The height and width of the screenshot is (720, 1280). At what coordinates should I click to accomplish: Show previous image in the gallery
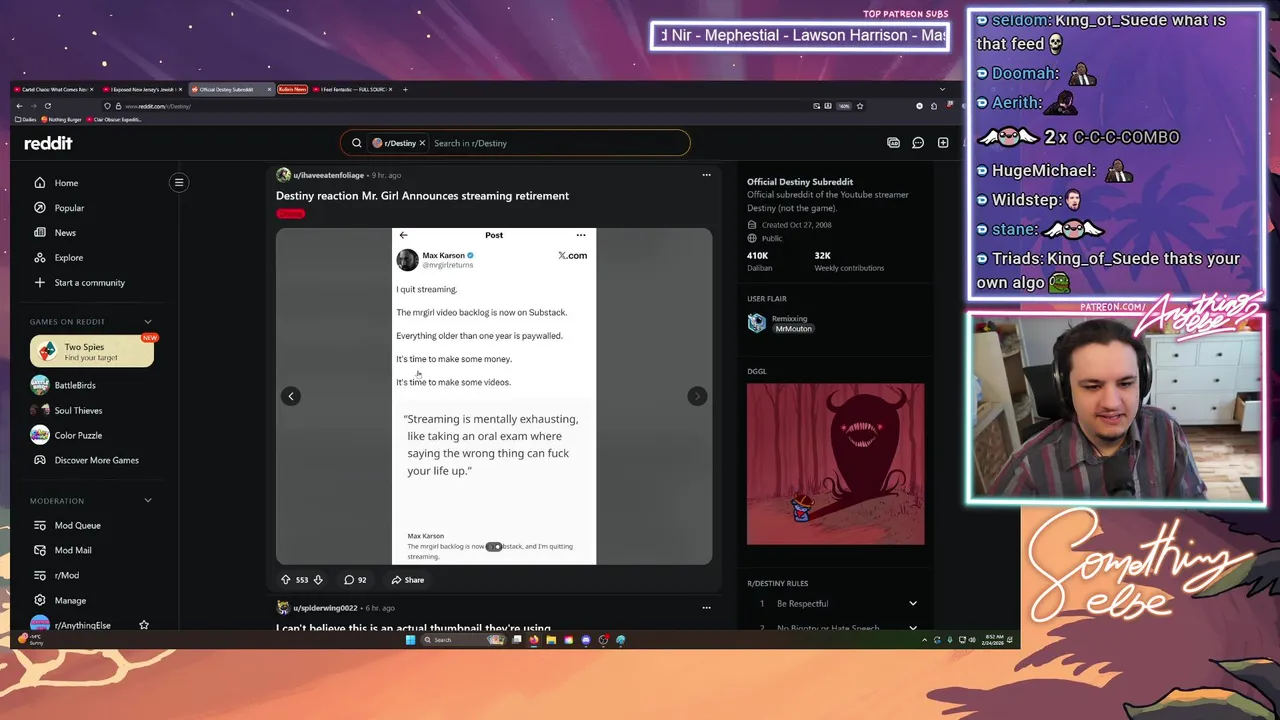(291, 396)
